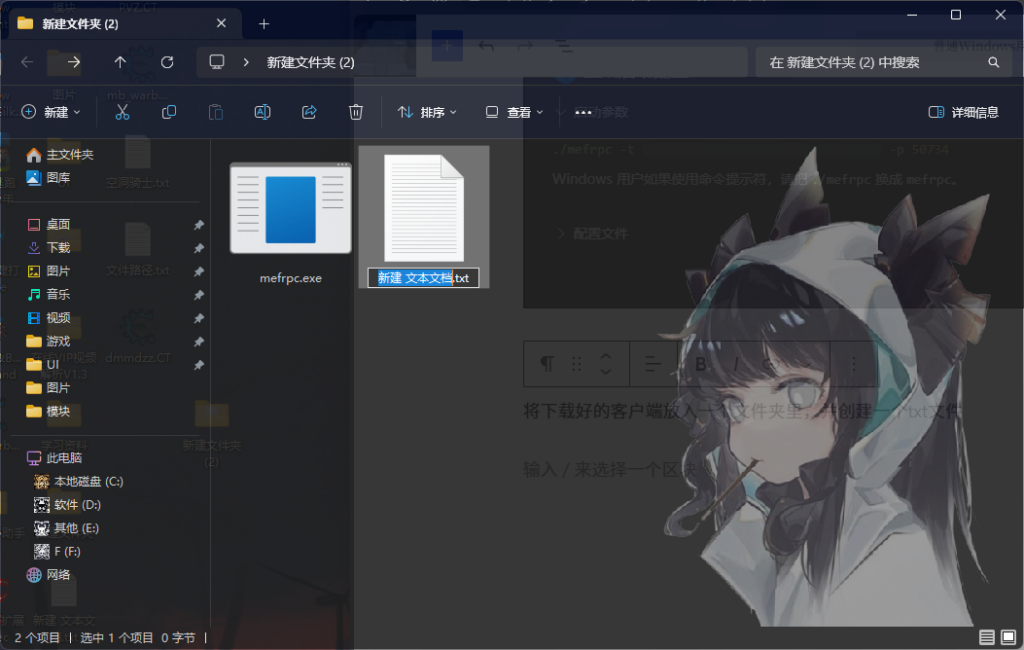Screen dimensions: 1024x650
Task: Click the Share icon in toolbar
Action: pos(309,112)
